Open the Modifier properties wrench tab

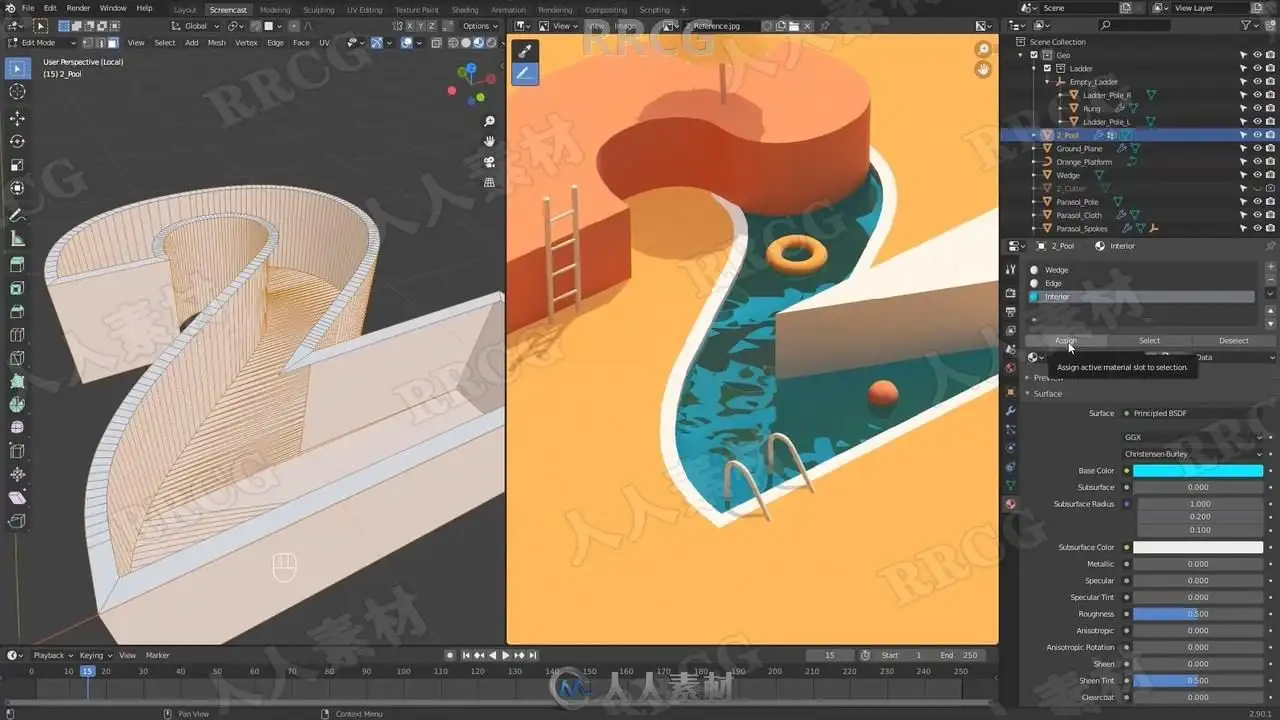pyautogui.click(x=1010, y=410)
